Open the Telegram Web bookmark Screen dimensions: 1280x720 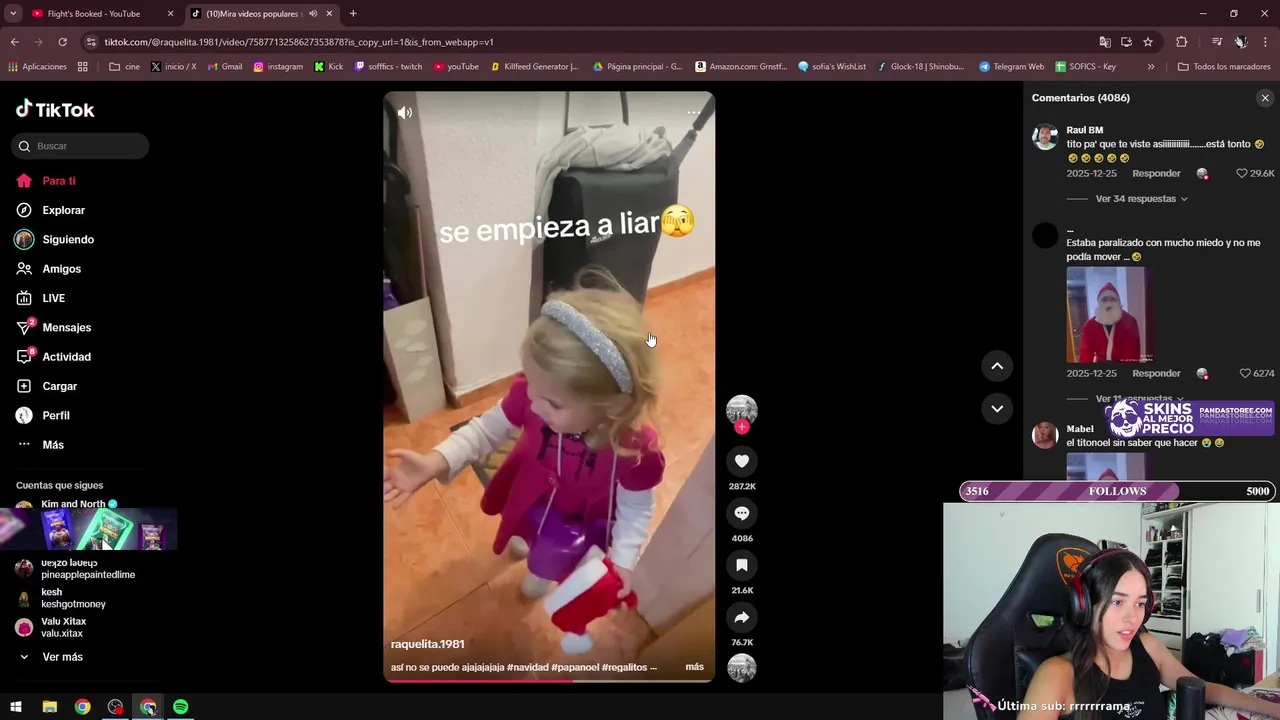pyautogui.click(x=1011, y=67)
